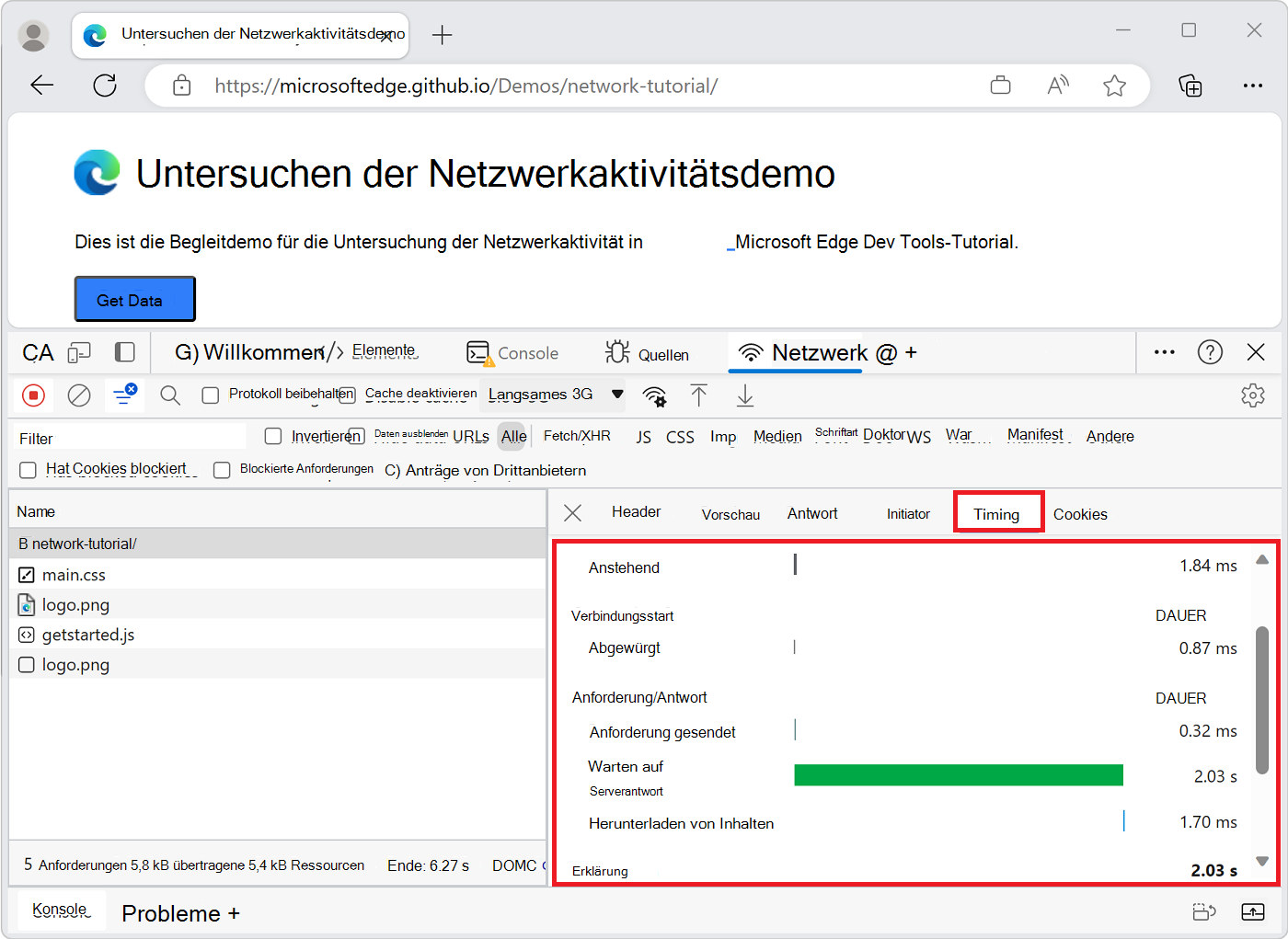Image resolution: width=1288 pixels, height=939 pixels.
Task: Export HAR file with download arrow
Action: [x=745, y=395]
